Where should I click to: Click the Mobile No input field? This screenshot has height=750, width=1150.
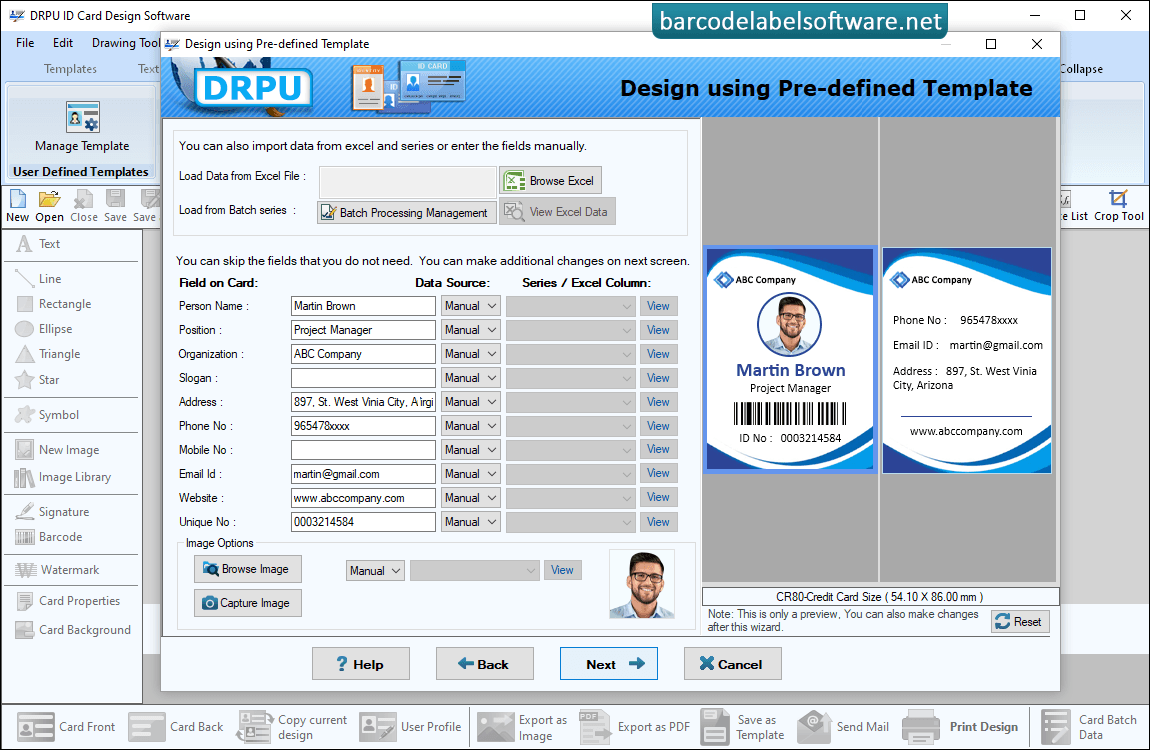click(x=363, y=450)
